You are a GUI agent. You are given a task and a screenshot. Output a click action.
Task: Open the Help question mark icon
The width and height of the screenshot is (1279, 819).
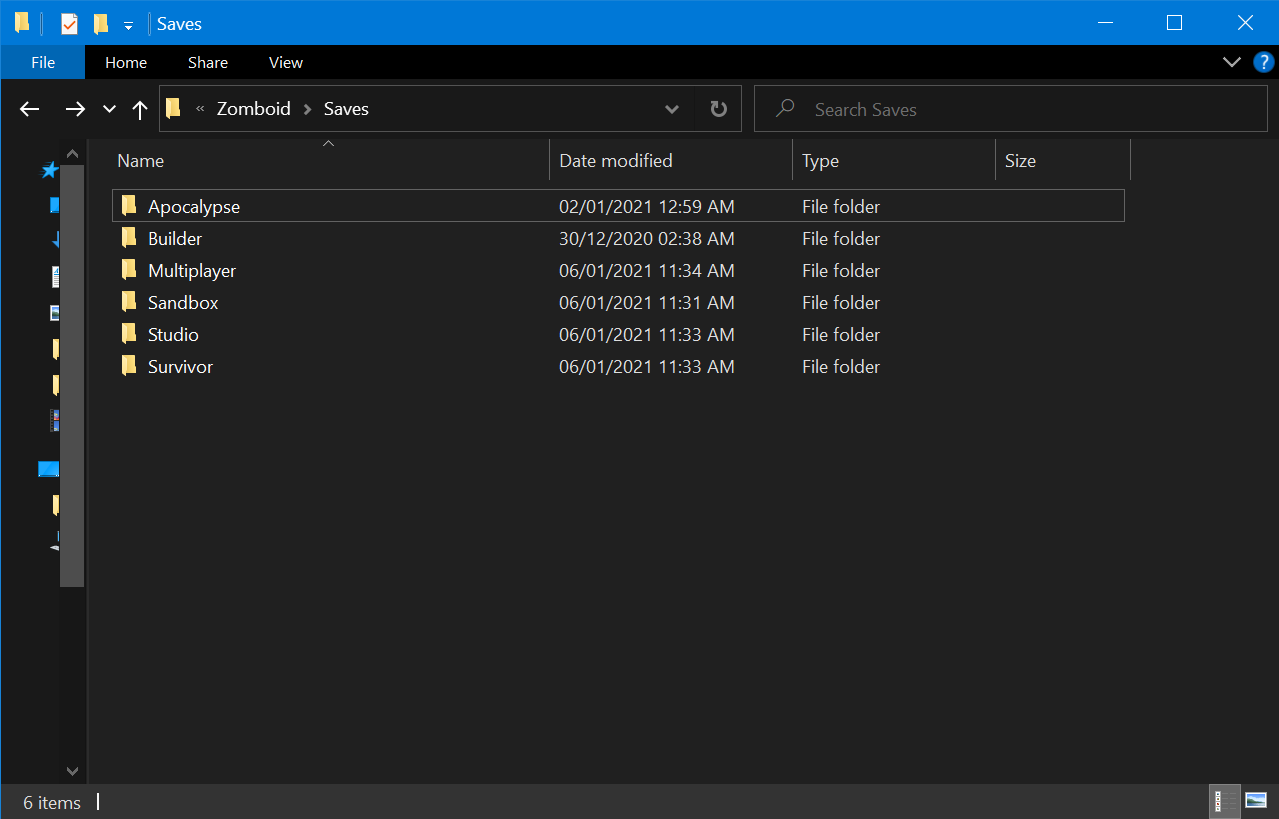[1264, 62]
